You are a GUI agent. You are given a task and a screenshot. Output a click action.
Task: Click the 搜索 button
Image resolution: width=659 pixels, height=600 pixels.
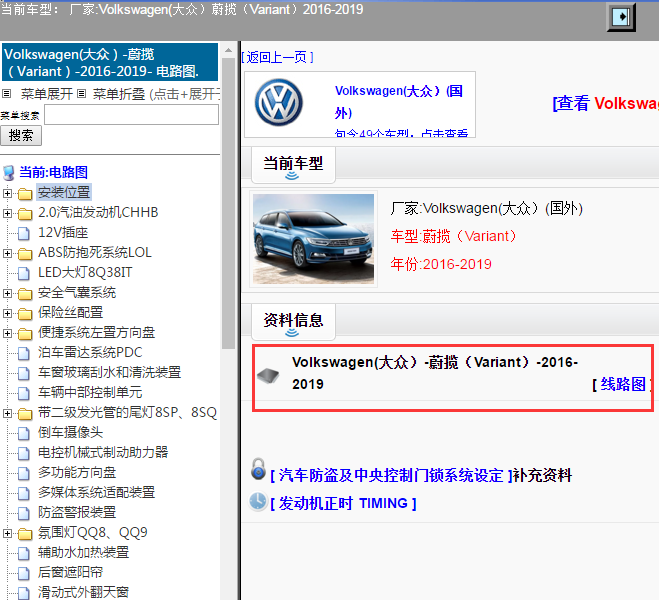pyautogui.click(x=21, y=135)
